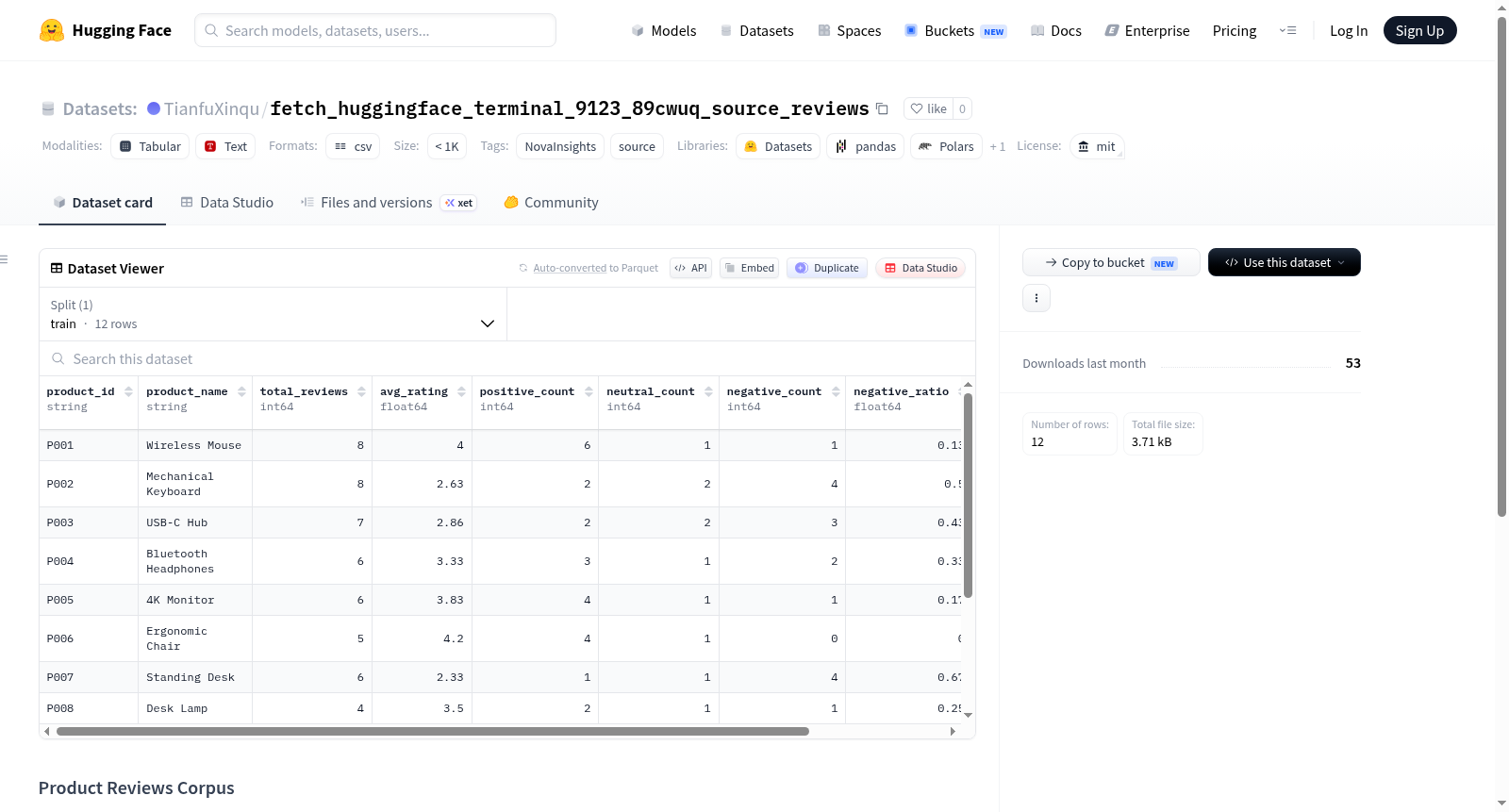Go to the Community tab
The width and height of the screenshot is (1509, 812).
tap(552, 202)
